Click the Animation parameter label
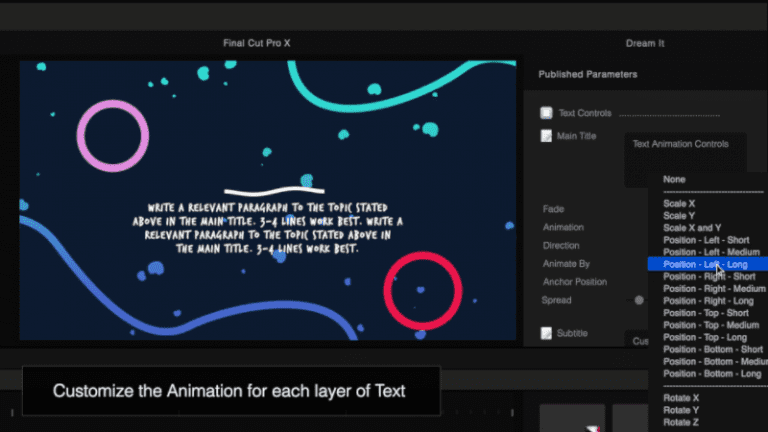This screenshot has height=432, width=768. (x=563, y=227)
